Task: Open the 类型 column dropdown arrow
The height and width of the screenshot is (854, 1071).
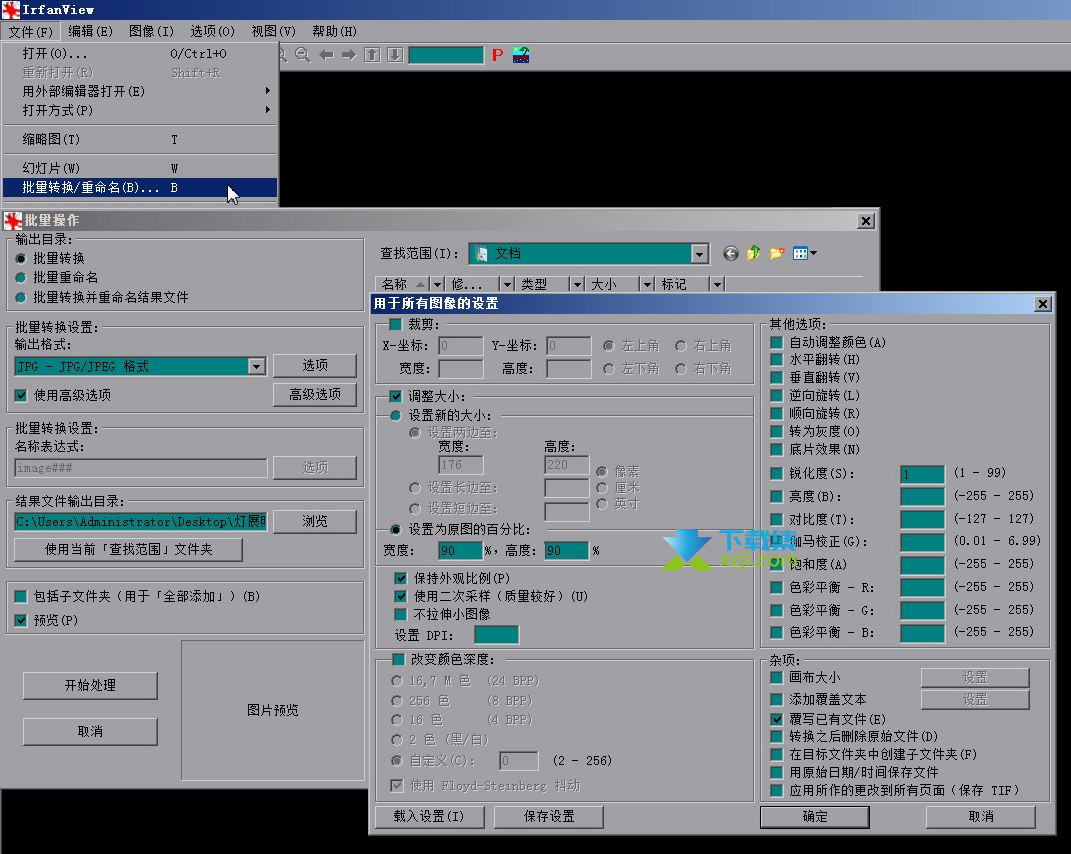Action: (577, 284)
